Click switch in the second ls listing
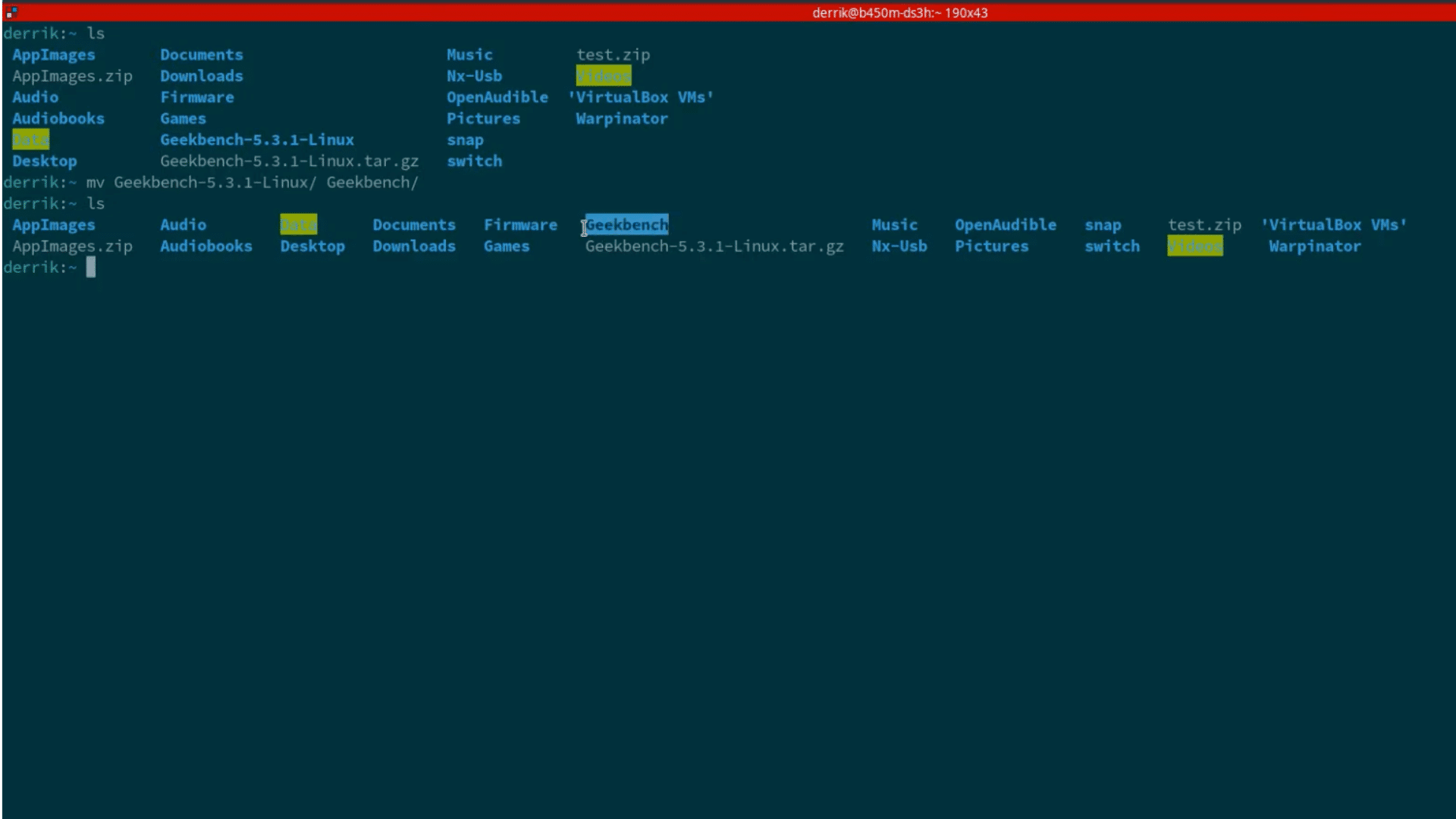This screenshot has height=819, width=1456. [1112, 246]
